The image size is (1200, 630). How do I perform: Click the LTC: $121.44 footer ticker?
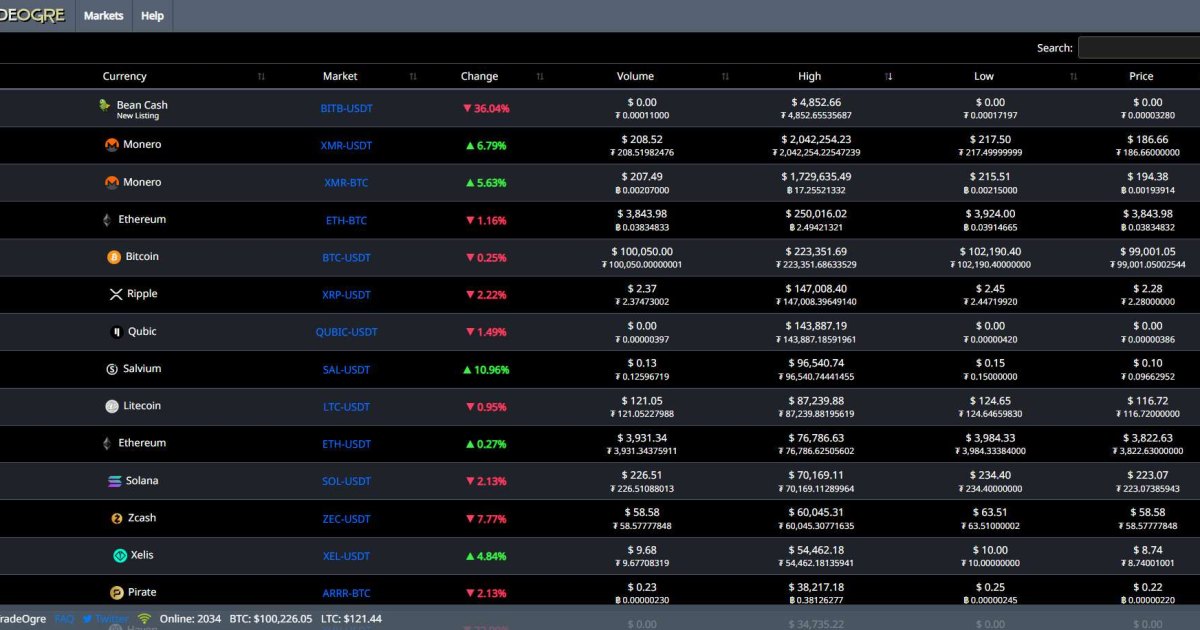click(x=351, y=619)
